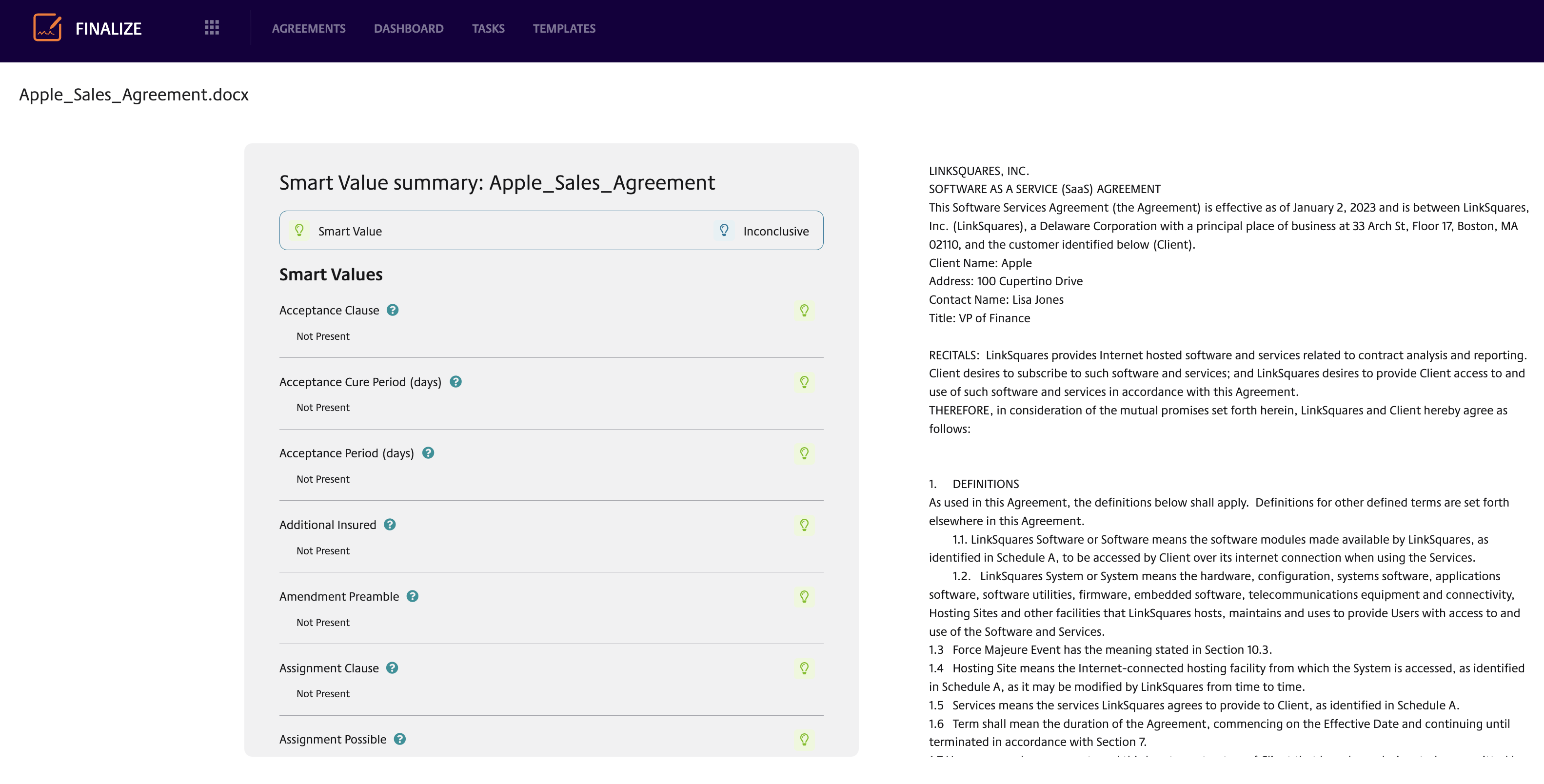Screen dimensions: 1544x784
Task: Click the question mark beside Acceptance Cure Period
Action: [455, 381]
